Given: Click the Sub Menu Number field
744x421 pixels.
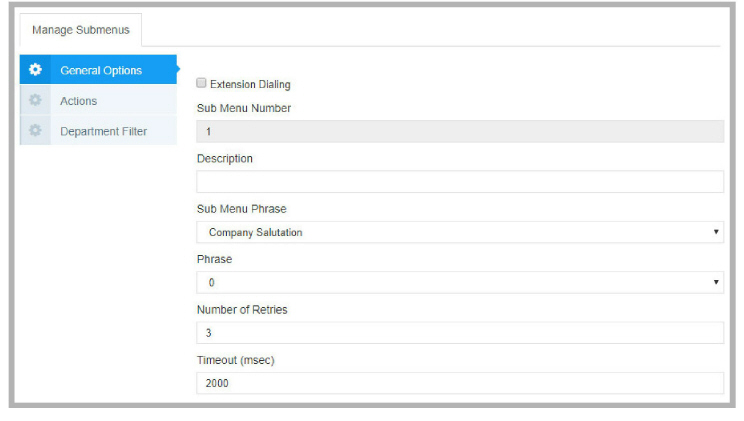Looking at the screenshot, I should tap(460, 131).
